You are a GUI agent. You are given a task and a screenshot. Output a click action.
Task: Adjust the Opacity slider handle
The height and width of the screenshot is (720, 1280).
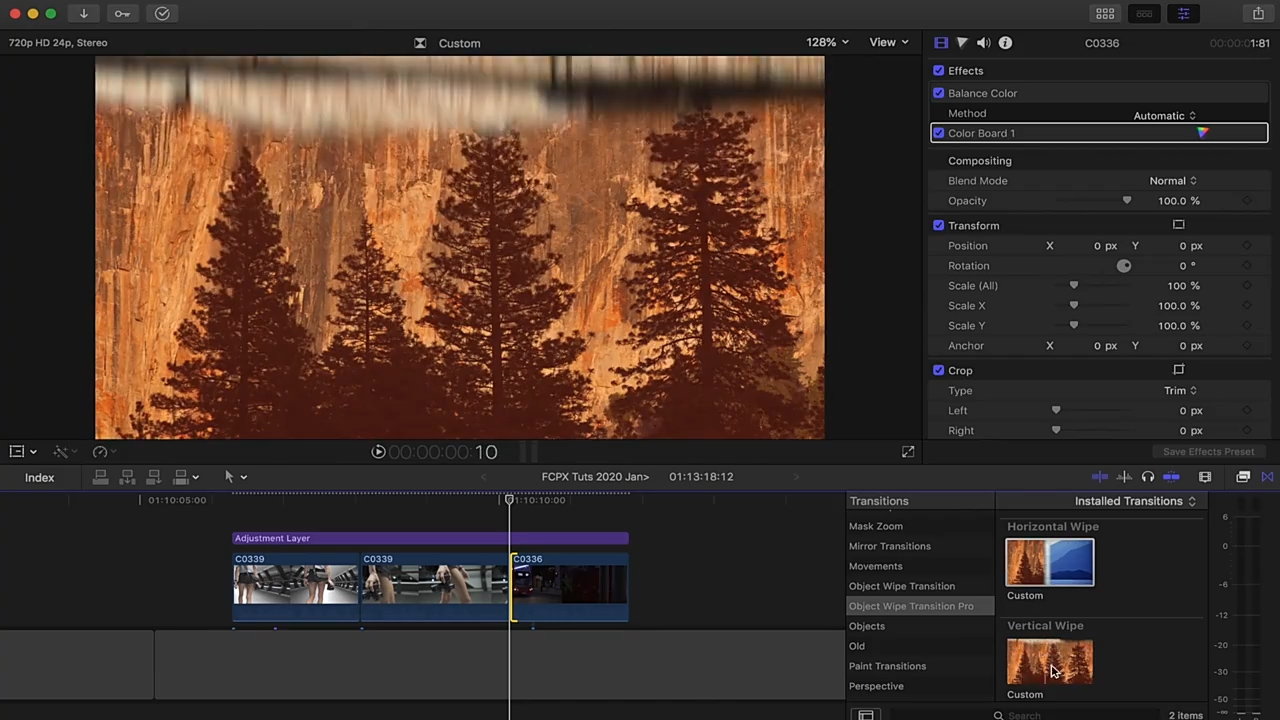[x=1127, y=201]
